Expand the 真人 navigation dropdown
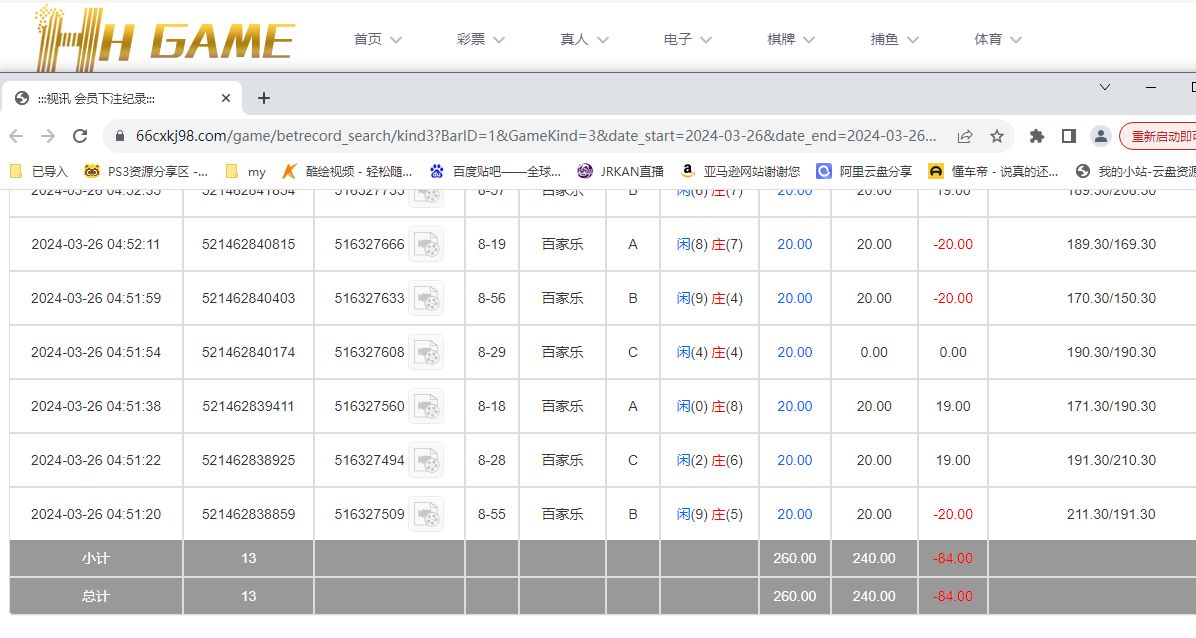Screen dimensions: 1196x638 (585, 40)
